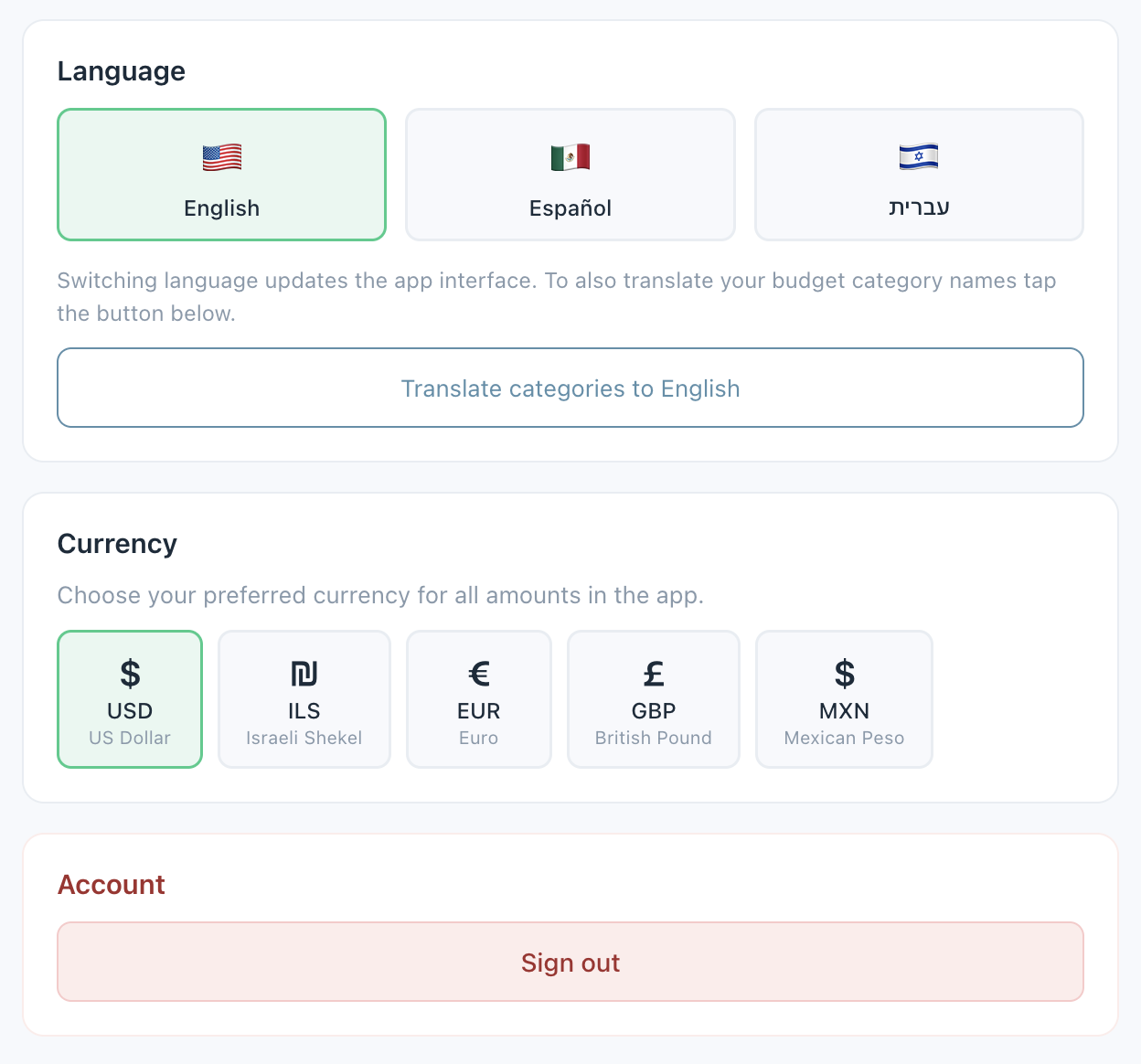The image size is (1141, 1064).
Task: Click the pound sterling symbol icon
Action: click(x=654, y=674)
